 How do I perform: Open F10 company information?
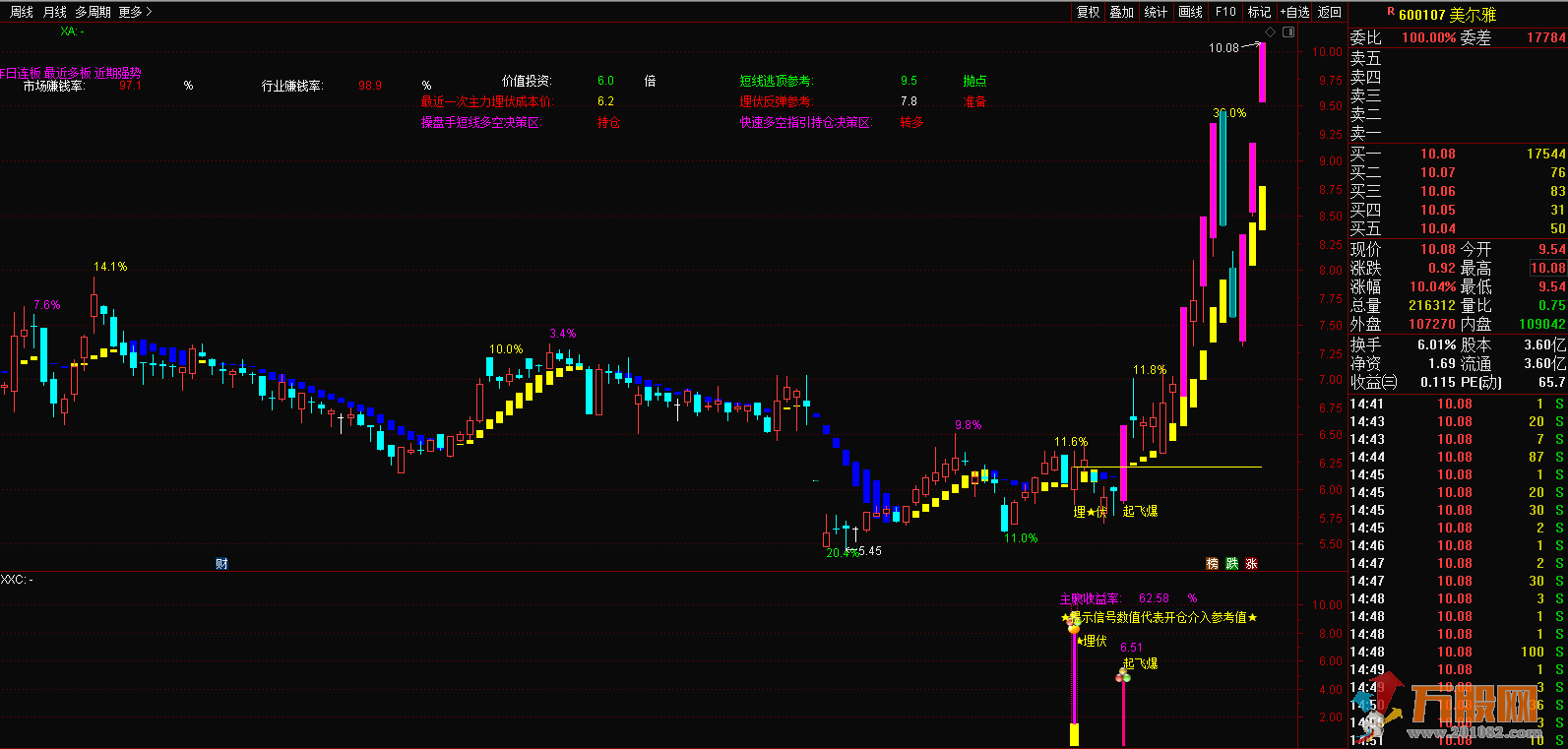click(x=1225, y=12)
